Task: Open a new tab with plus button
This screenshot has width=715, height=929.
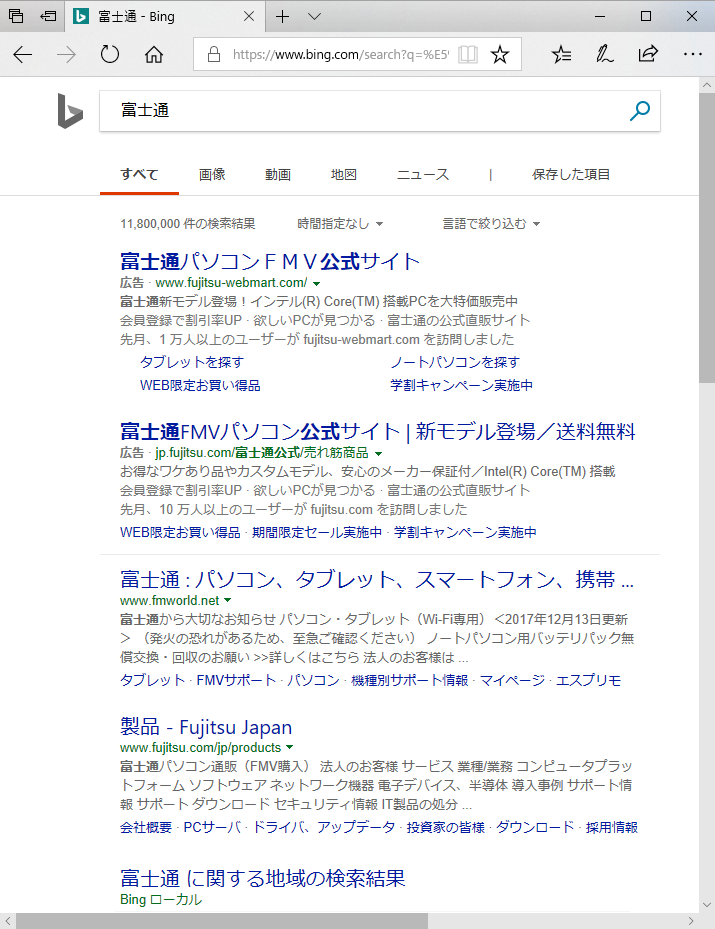Action: pyautogui.click(x=283, y=17)
